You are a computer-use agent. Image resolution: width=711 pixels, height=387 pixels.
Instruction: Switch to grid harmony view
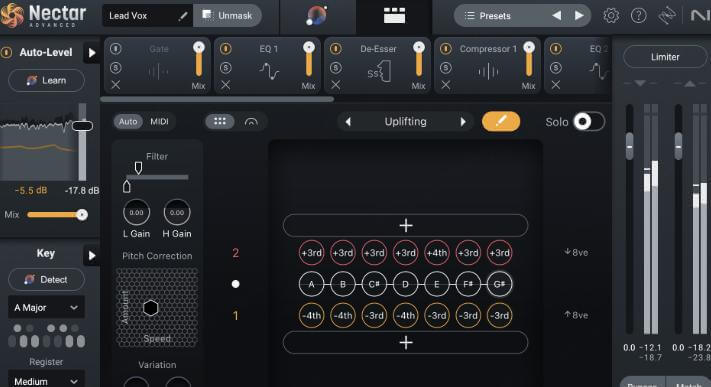[220, 122]
